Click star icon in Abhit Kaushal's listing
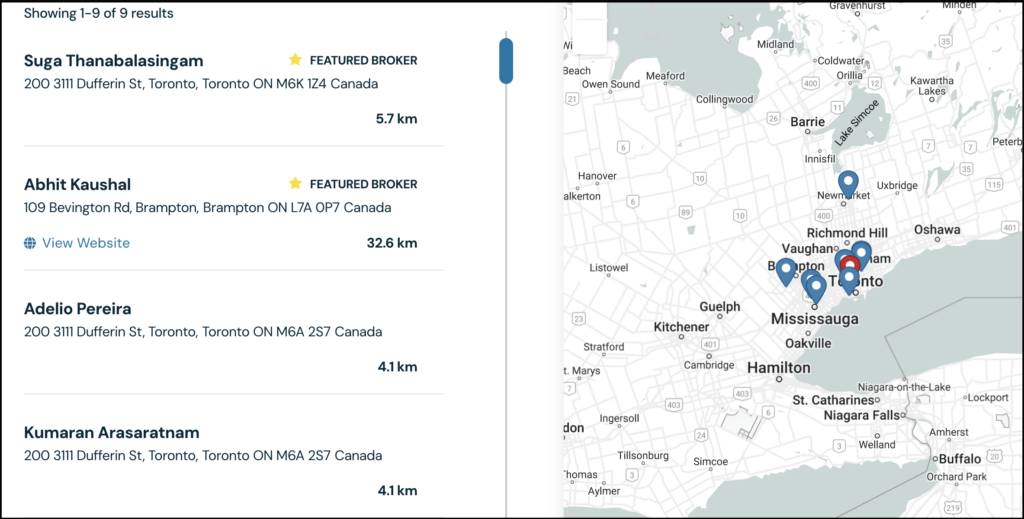The width and height of the screenshot is (1024, 519). click(295, 184)
